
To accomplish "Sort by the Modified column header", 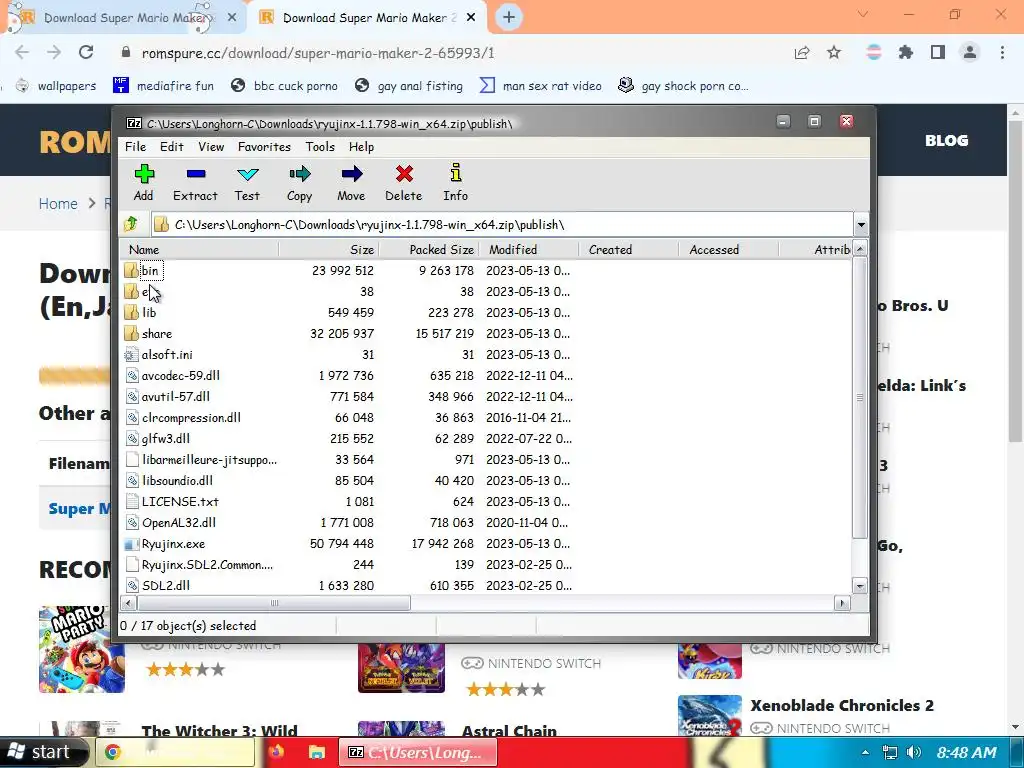I will (x=528, y=249).
